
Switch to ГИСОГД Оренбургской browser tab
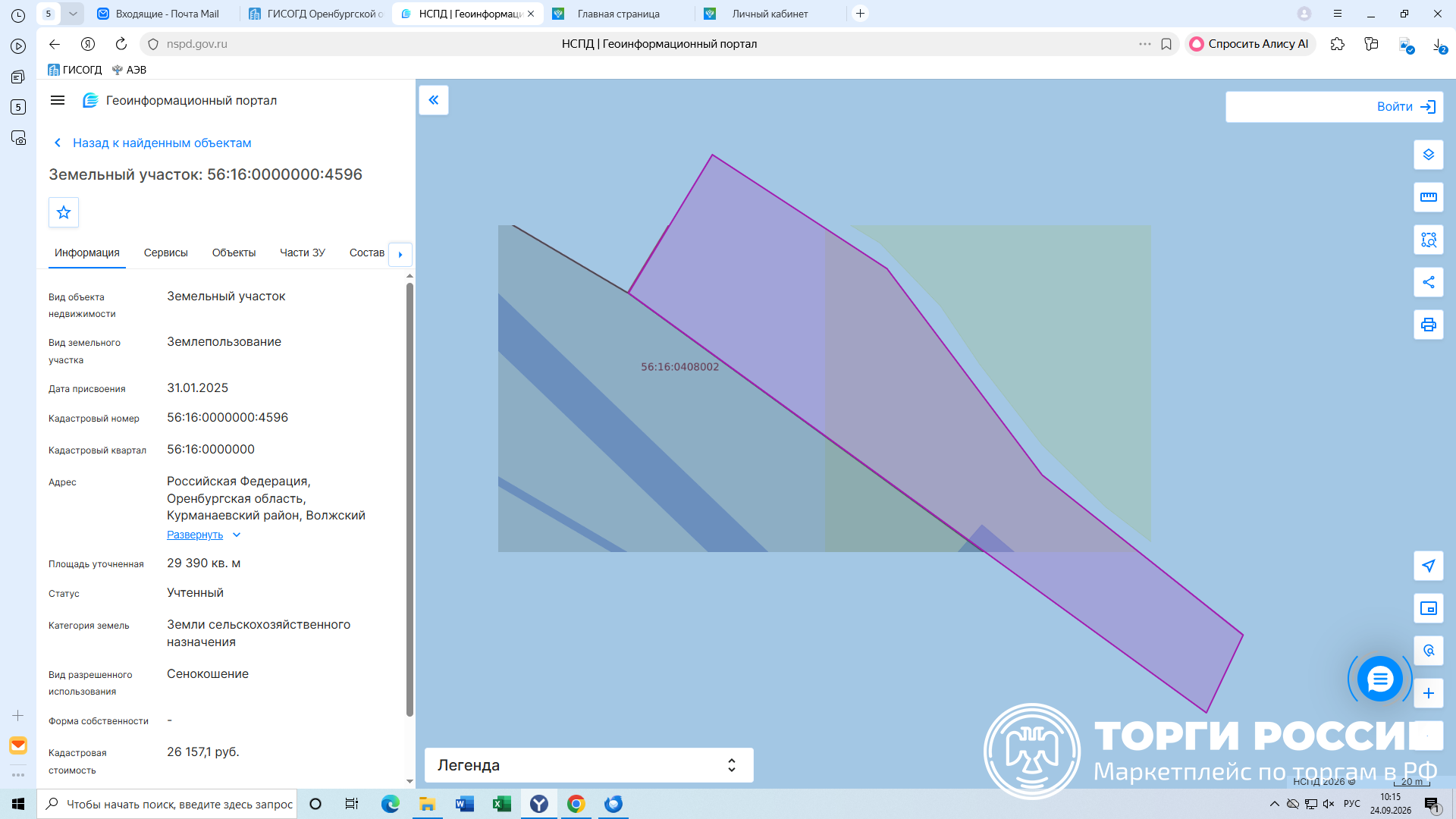pyautogui.click(x=316, y=14)
